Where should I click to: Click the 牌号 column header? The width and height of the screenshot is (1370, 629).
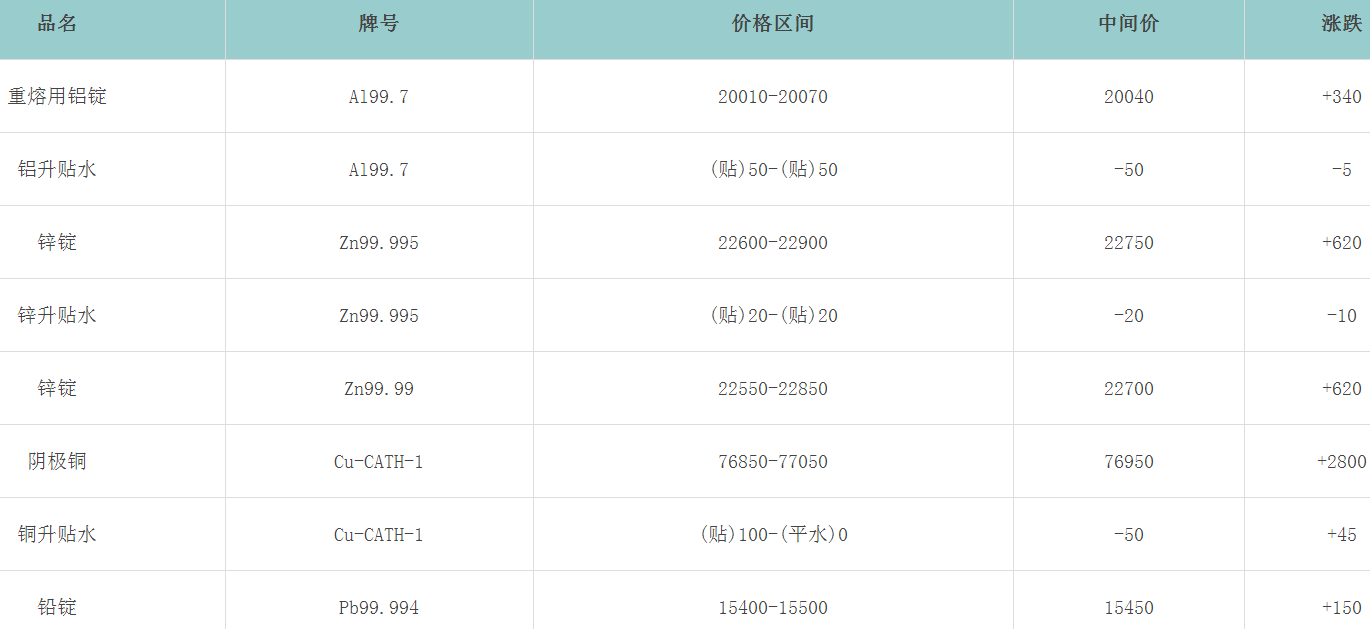(378, 24)
